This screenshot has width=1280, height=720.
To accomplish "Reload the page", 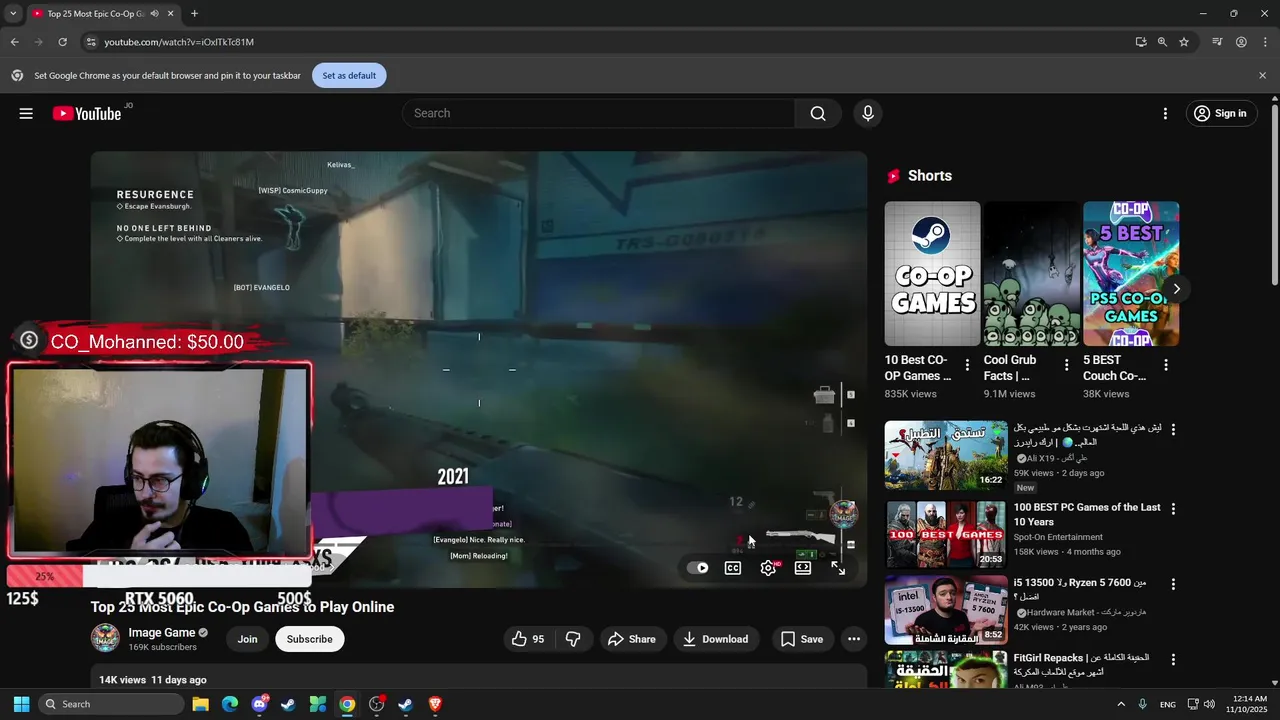I will pos(62,42).
